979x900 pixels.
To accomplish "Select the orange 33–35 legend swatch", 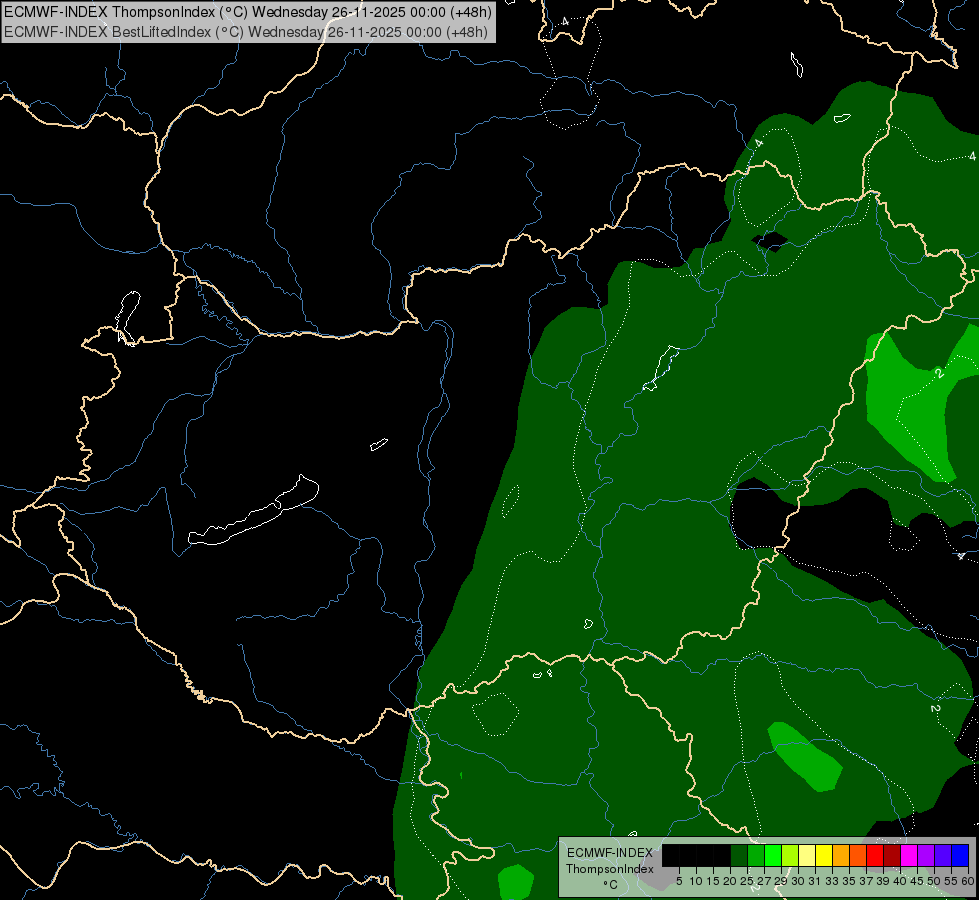I will (x=841, y=855).
